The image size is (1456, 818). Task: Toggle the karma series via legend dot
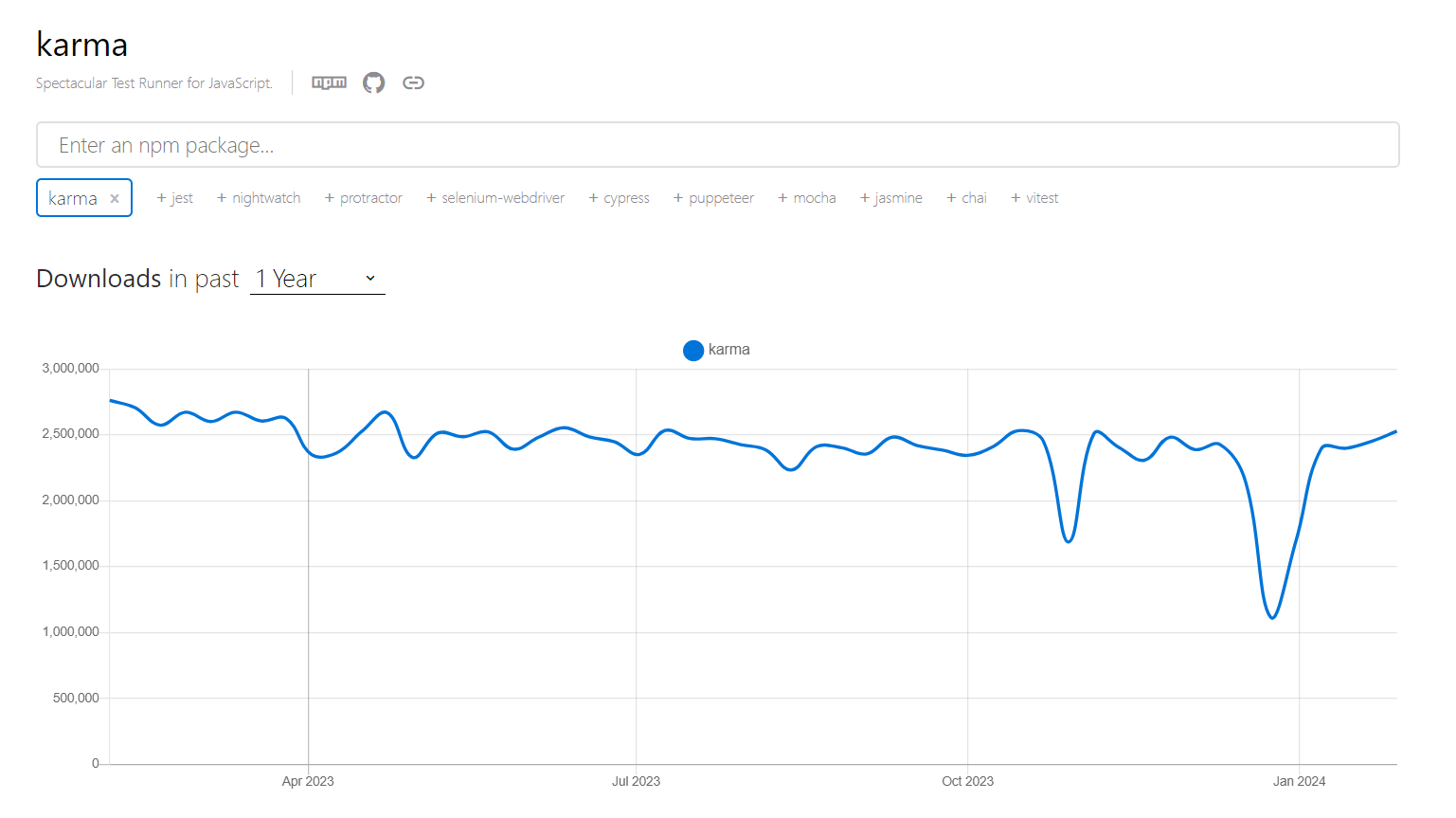point(693,350)
